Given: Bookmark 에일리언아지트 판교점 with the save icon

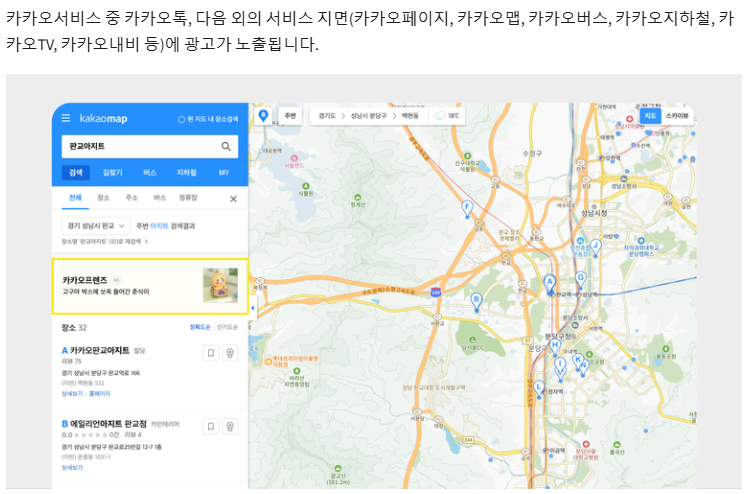Looking at the screenshot, I should 211,426.
